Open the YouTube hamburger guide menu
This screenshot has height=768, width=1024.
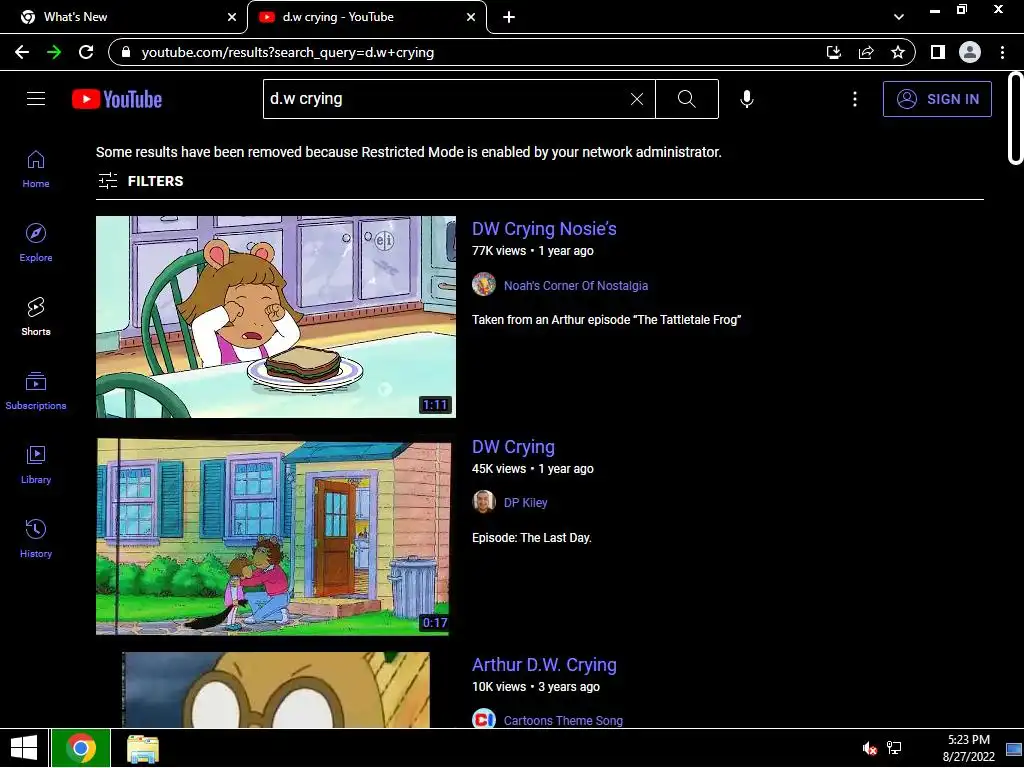(x=36, y=99)
